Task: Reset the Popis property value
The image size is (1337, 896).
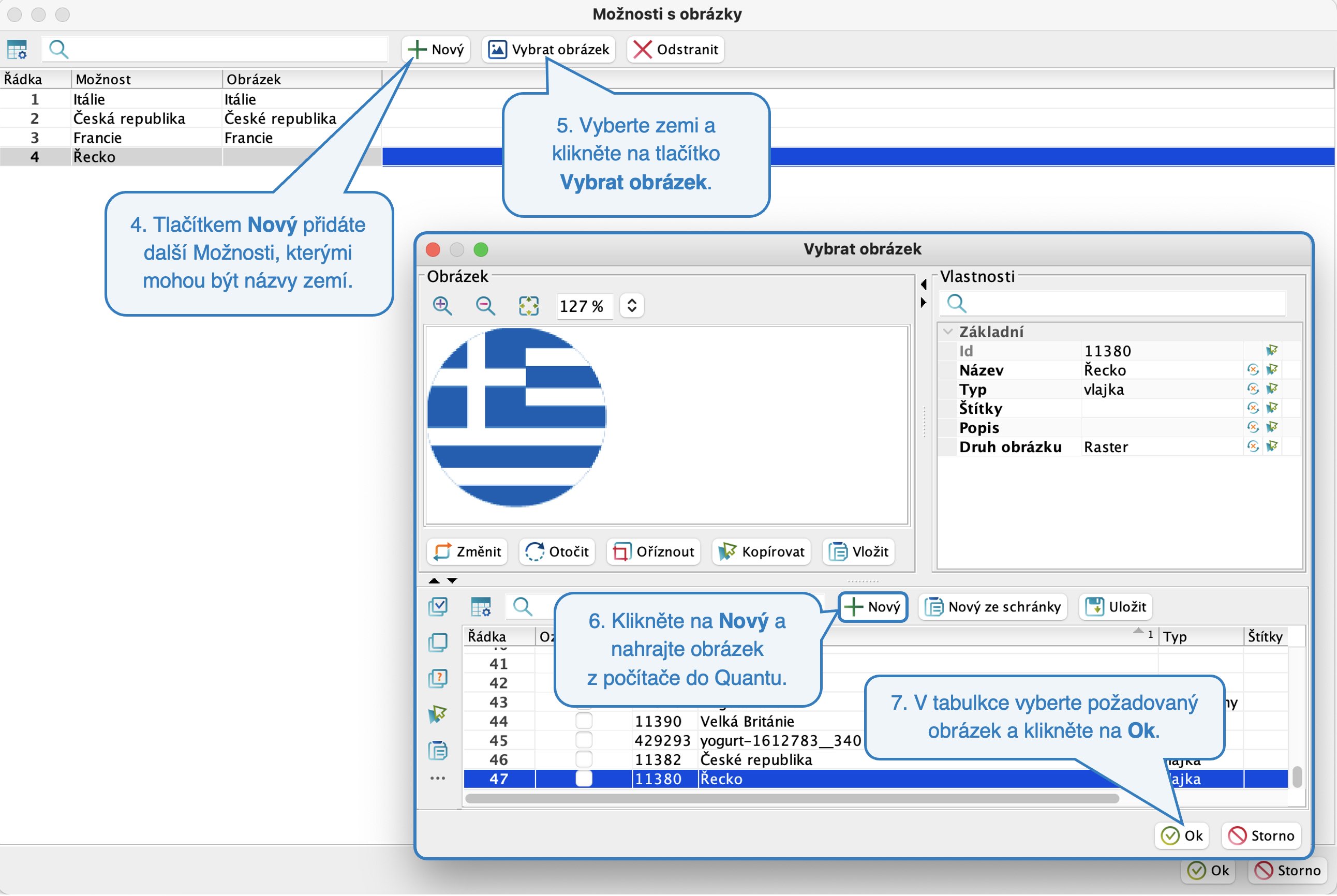Action: pyautogui.click(x=1253, y=427)
